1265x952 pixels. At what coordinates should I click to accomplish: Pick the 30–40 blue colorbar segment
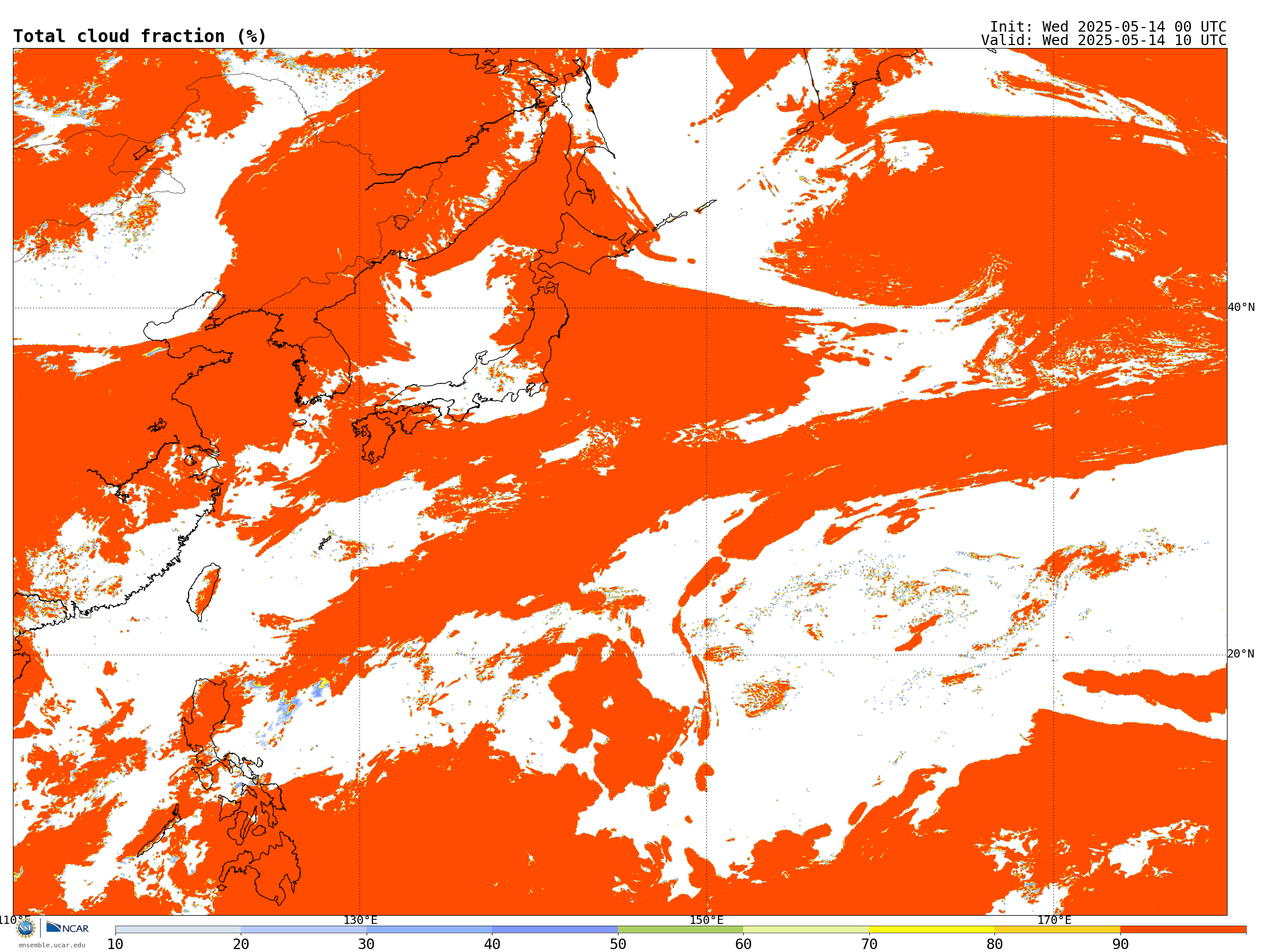[429, 930]
